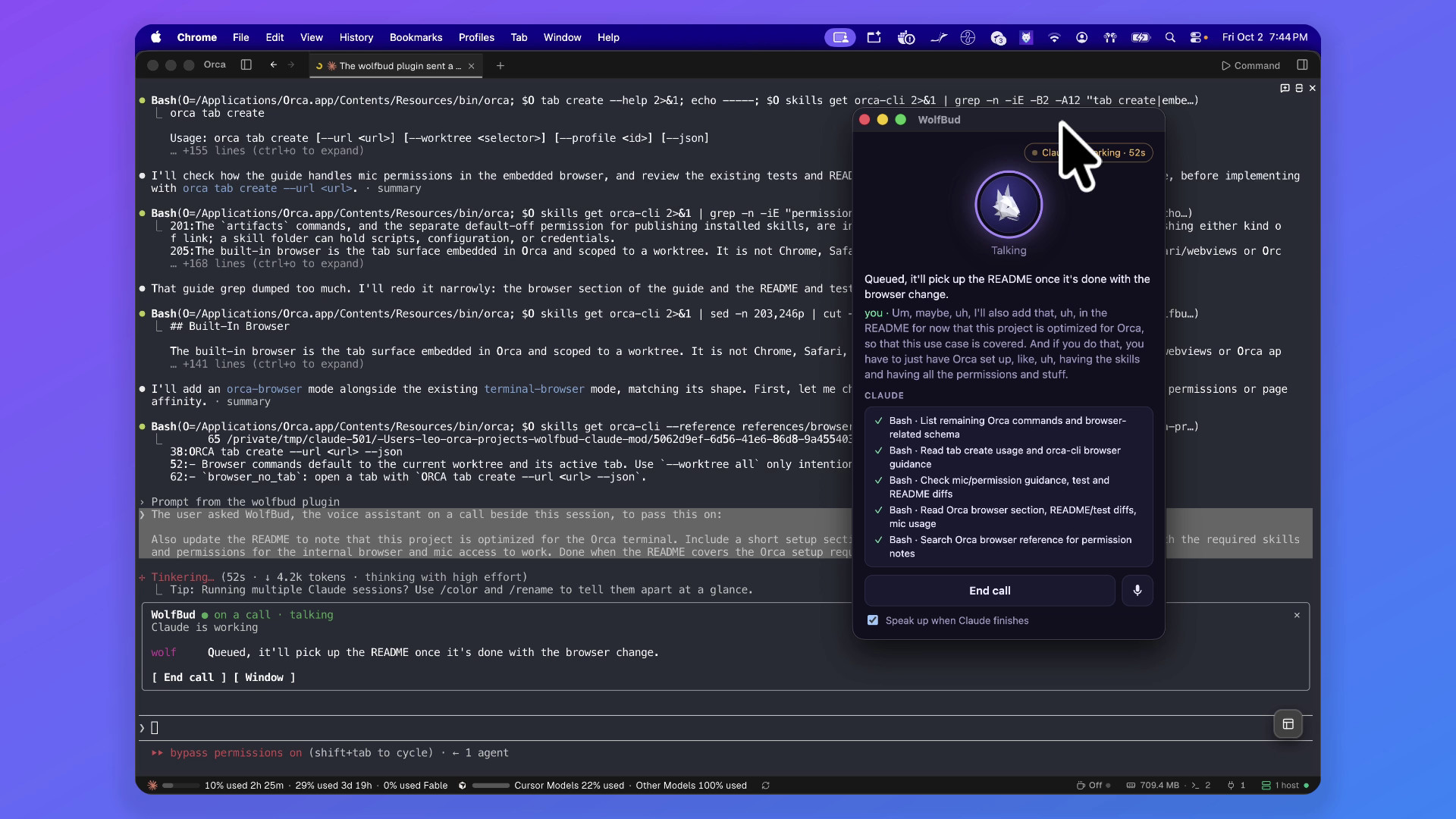The width and height of the screenshot is (1456, 819).
Task: Click Window in terminal call panel
Action: click(x=264, y=677)
